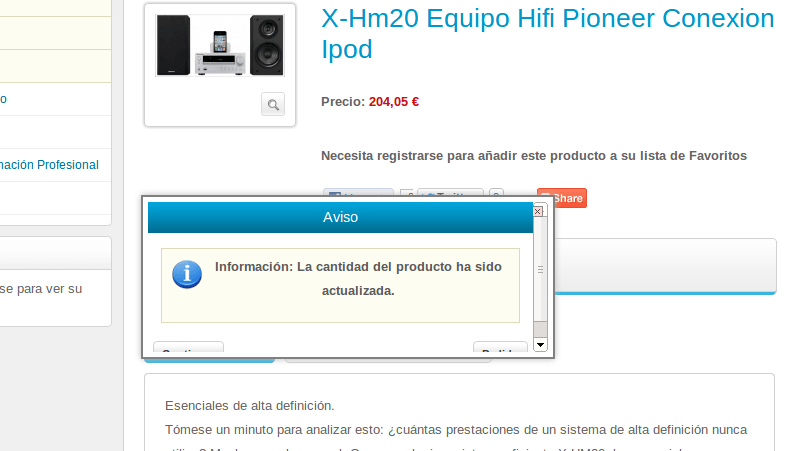This screenshot has height=451, width=787.
Task: Click the Facebook like count bubble
Action: (407, 193)
